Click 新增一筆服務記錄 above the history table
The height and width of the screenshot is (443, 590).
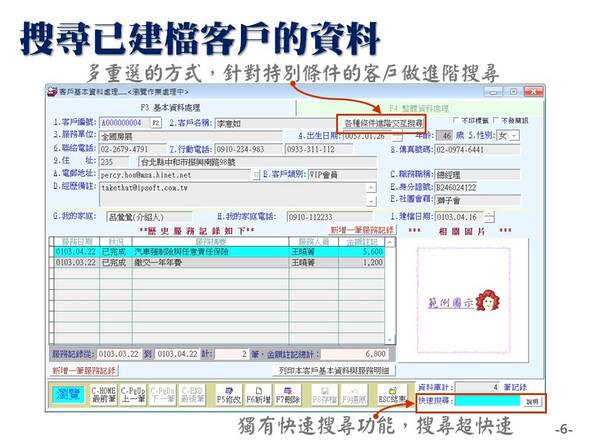point(362,230)
